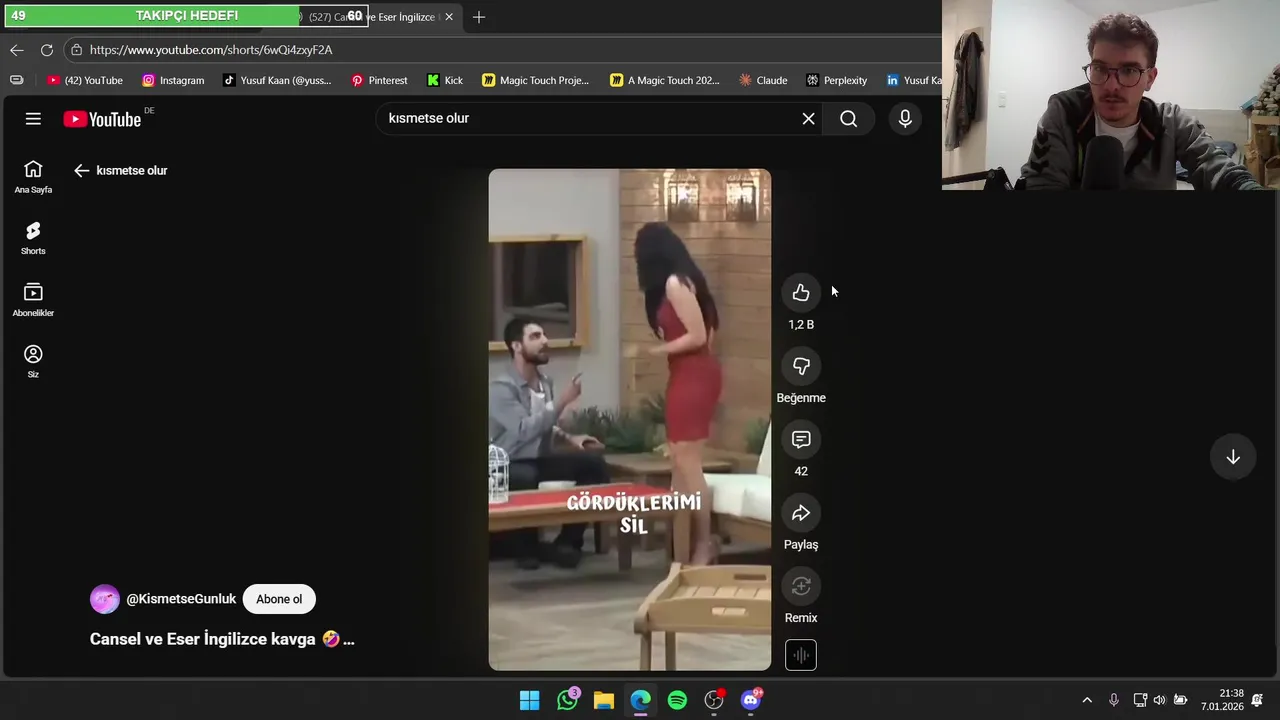1280x720 pixels.
Task: Open the A Magic Touch 202 bookmark
Action: click(x=665, y=80)
